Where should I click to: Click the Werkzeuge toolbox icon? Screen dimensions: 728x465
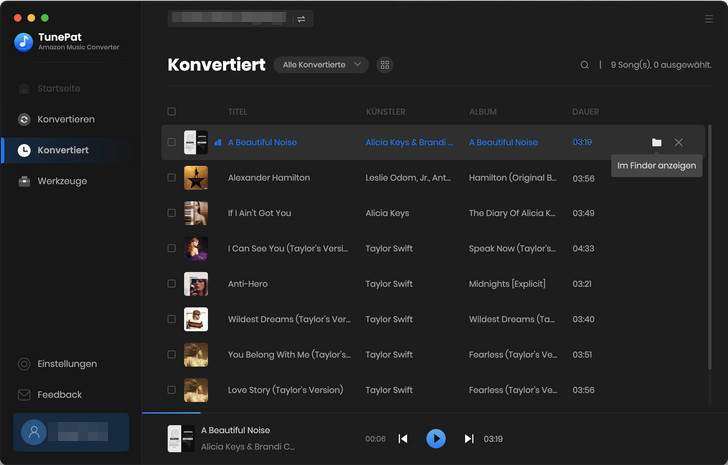pos(24,181)
